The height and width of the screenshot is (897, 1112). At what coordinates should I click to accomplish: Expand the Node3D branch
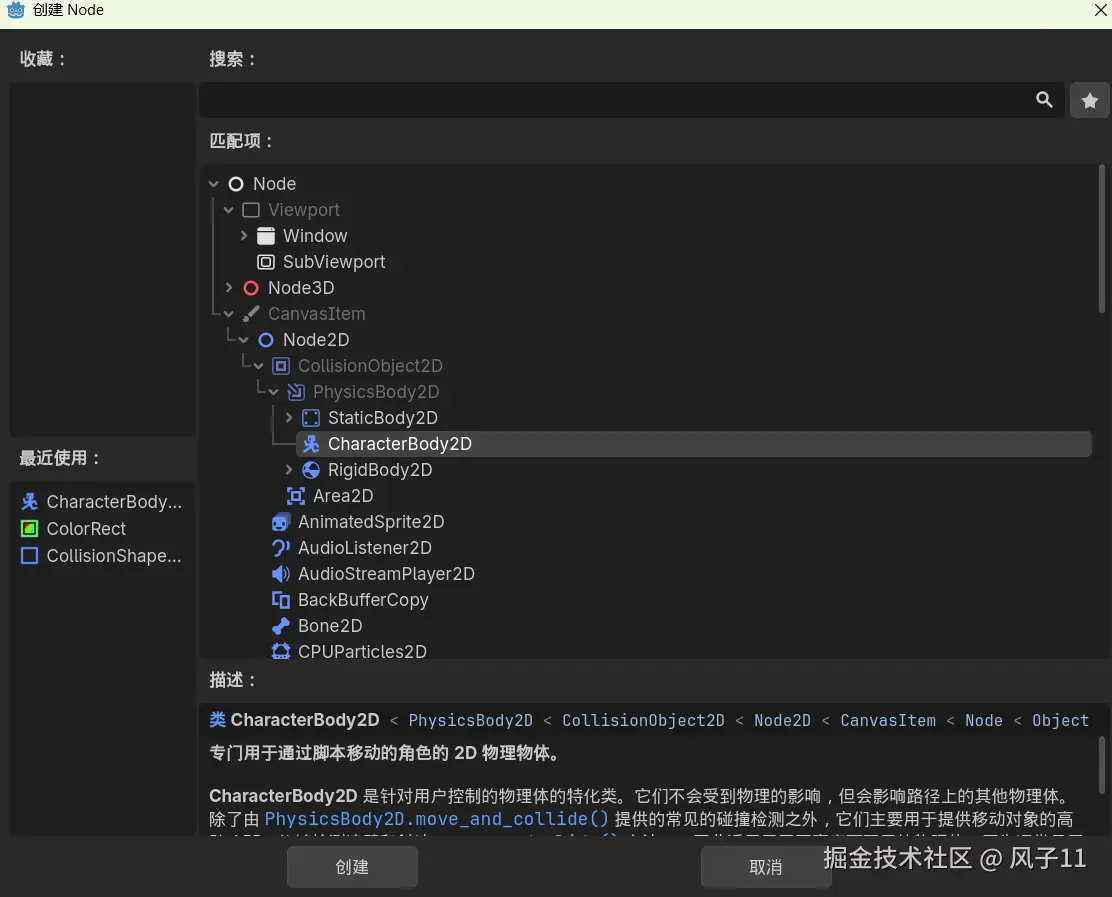click(228, 288)
